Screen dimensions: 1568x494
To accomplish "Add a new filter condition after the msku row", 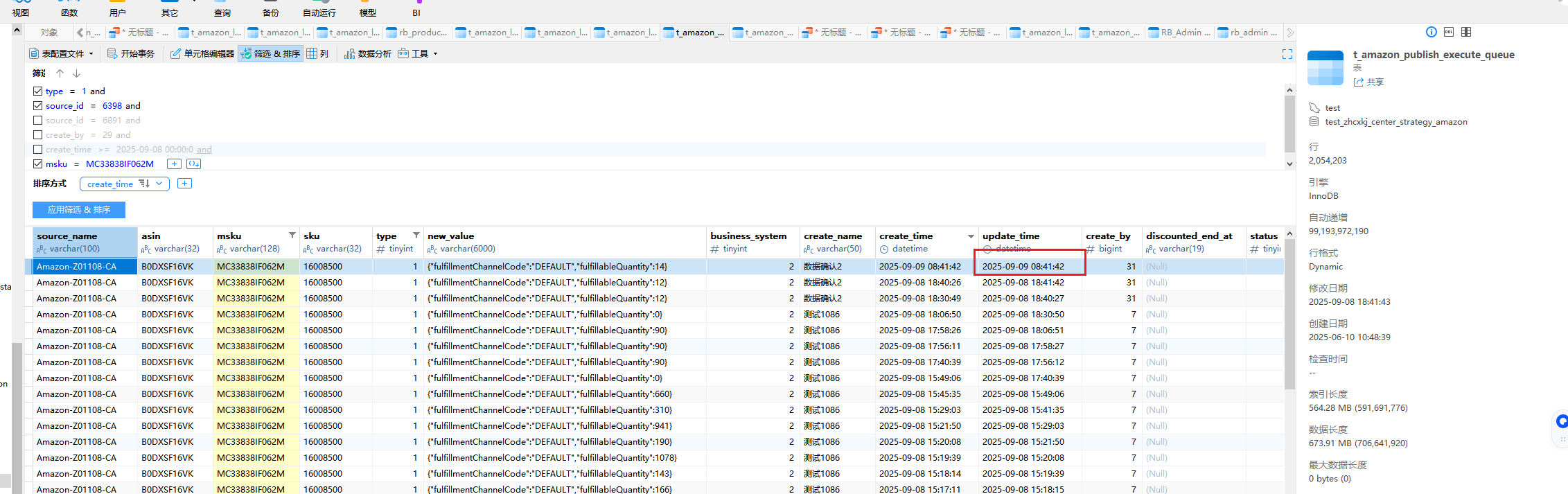I will tap(175, 164).
